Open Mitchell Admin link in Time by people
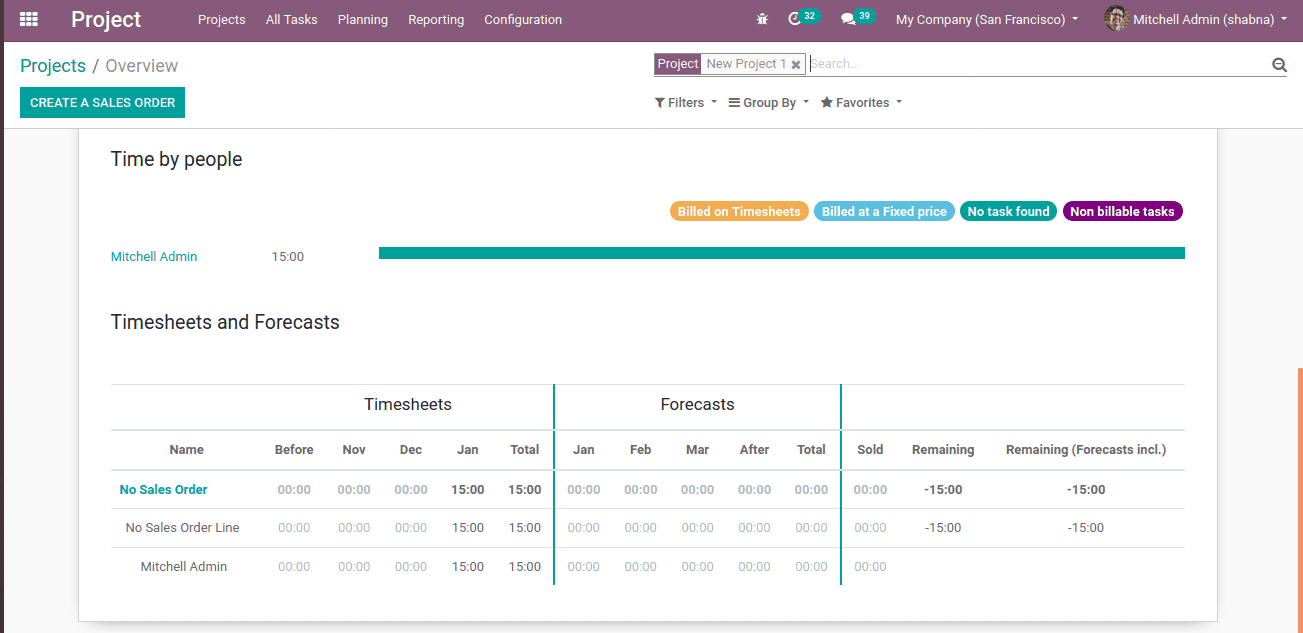Image resolution: width=1303 pixels, height=633 pixels. [x=154, y=256]
